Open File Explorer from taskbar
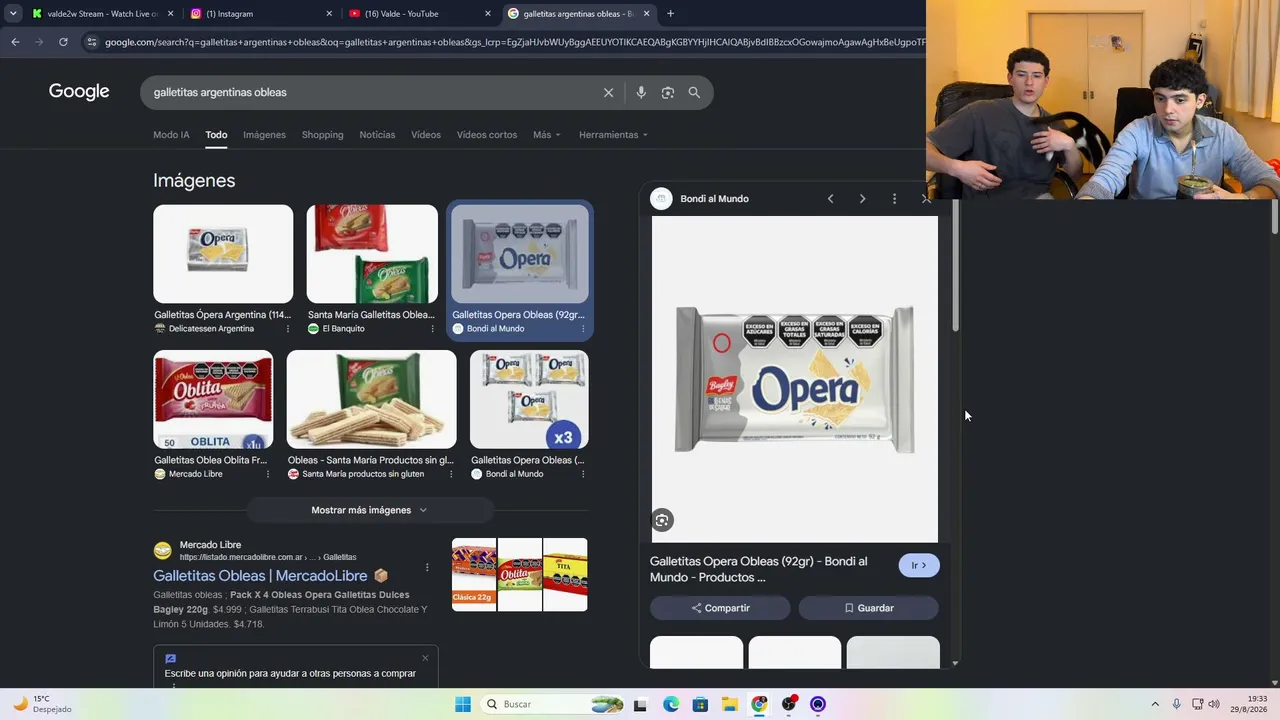 point(729,704)
